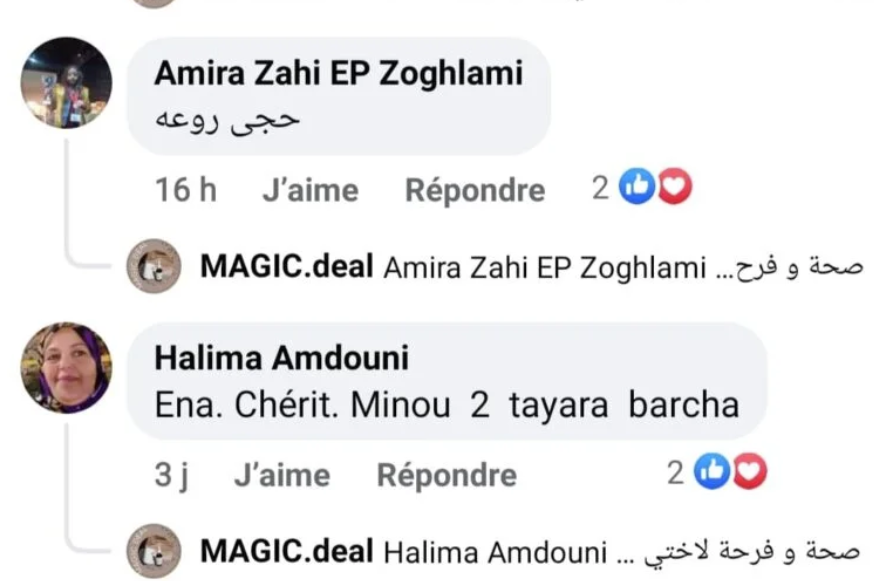
Task: Open Amira Zahi EP Zoghlami's profile picture
Action: point(66,83)
